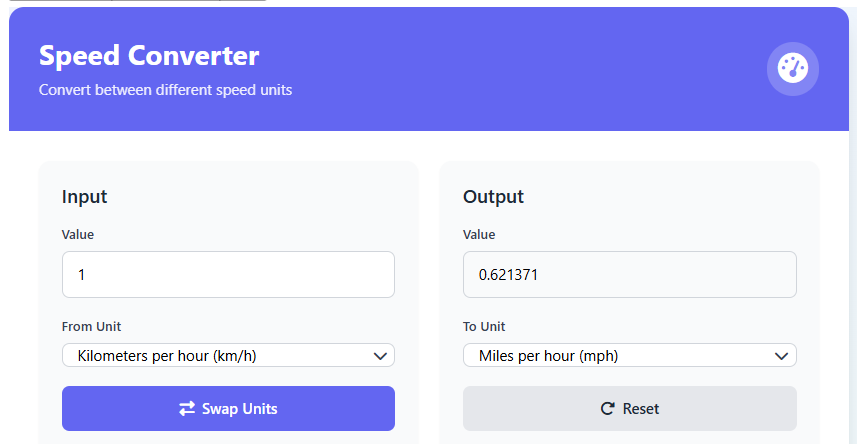Click the Output value field showing 0.621371
Viewport: 857px width, 444px height.
pos(629,274)
